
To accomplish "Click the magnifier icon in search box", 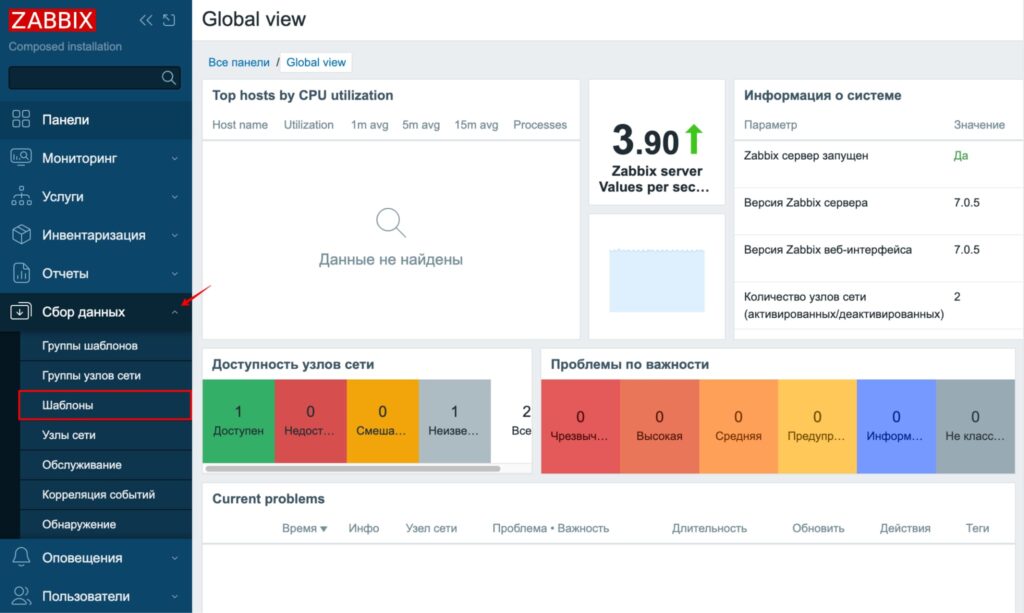I will (x=168, y=78).
